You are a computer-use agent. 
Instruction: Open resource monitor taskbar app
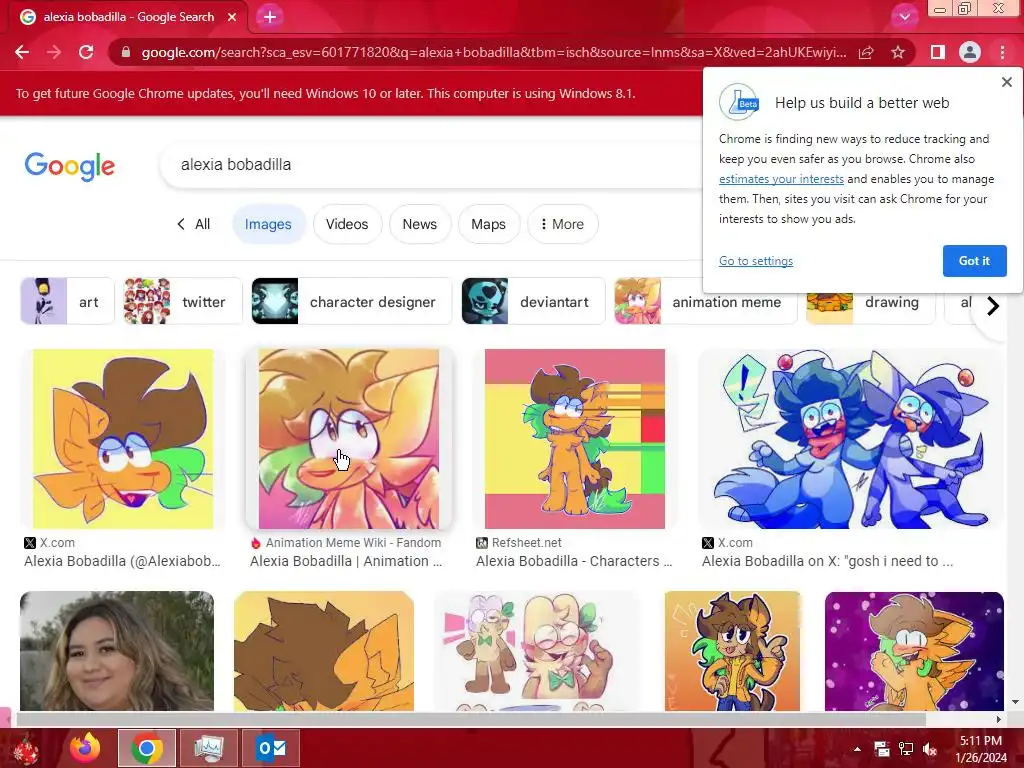pos(208,748)
